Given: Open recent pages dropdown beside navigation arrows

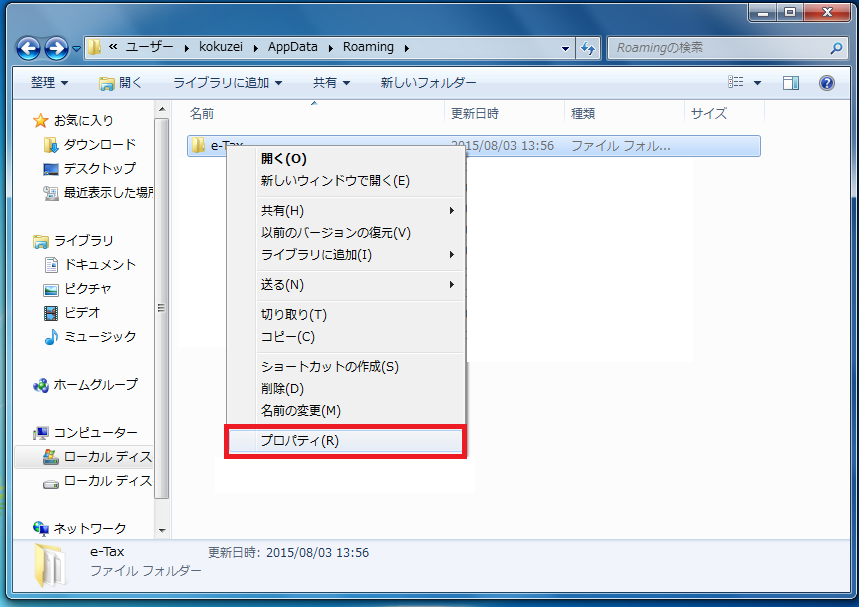Looking at the screenshot, I should (77, 49).
